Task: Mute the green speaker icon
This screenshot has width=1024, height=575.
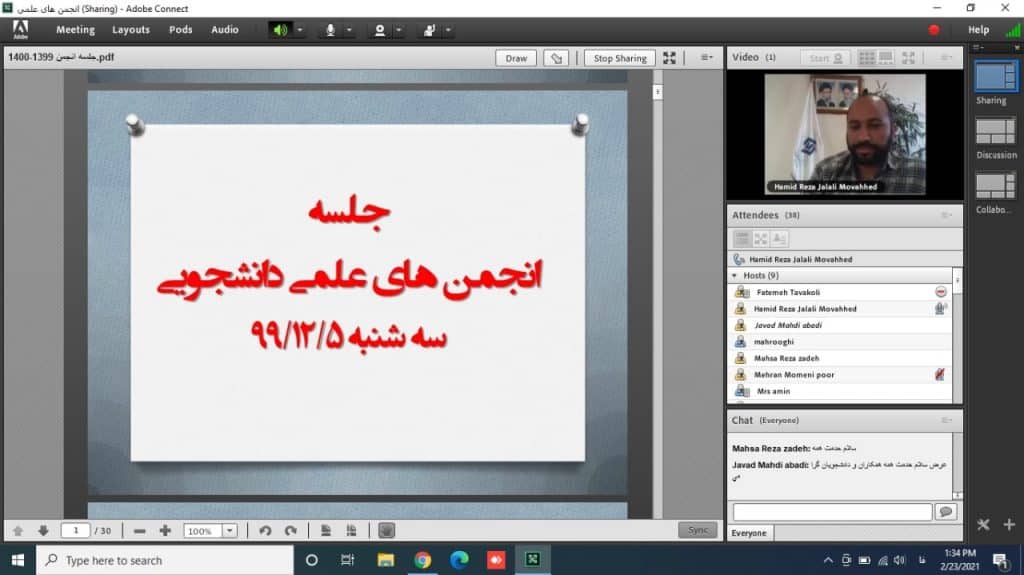Action: pos(280,30)
